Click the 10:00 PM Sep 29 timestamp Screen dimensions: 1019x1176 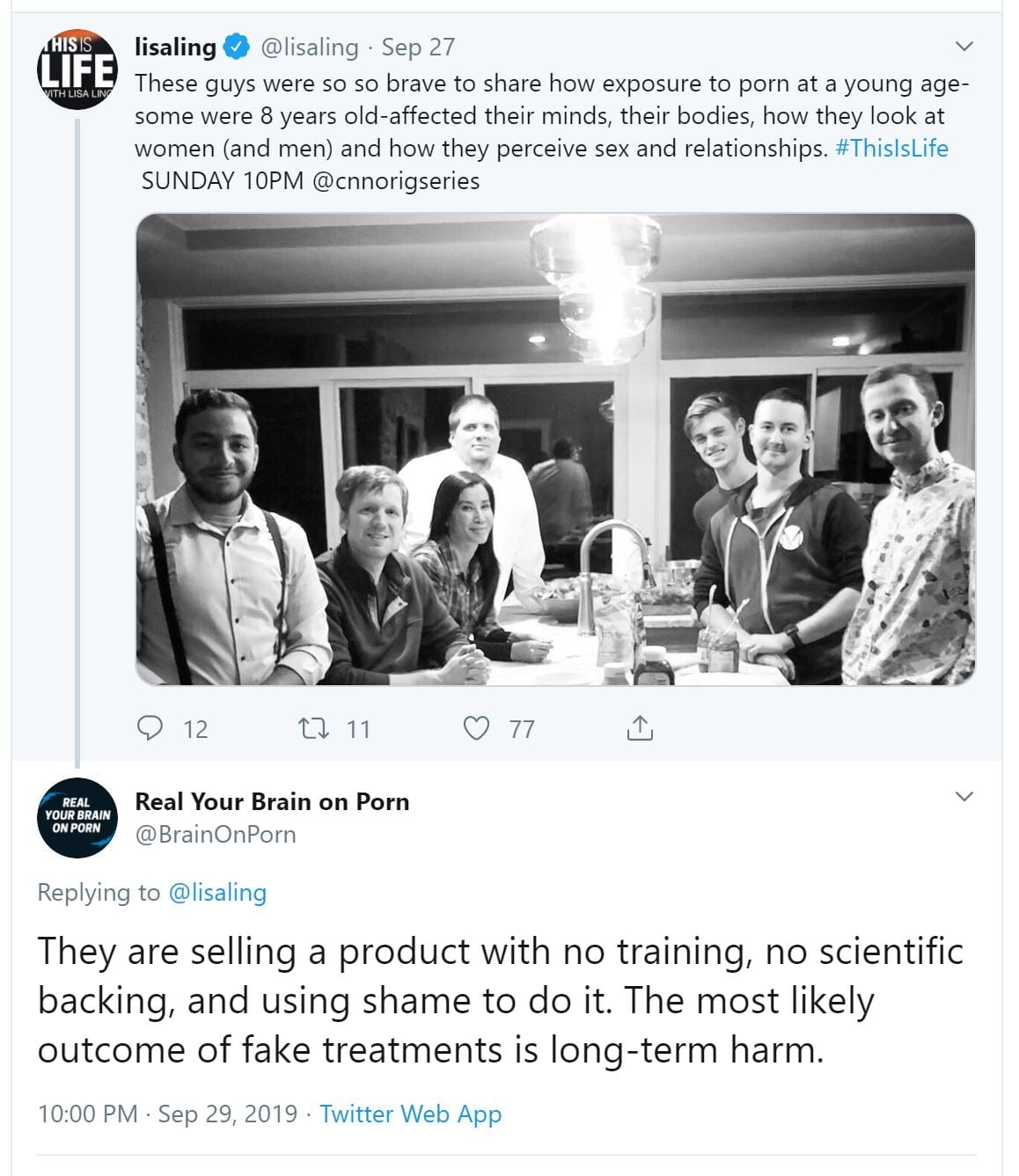coord(167,1114)
